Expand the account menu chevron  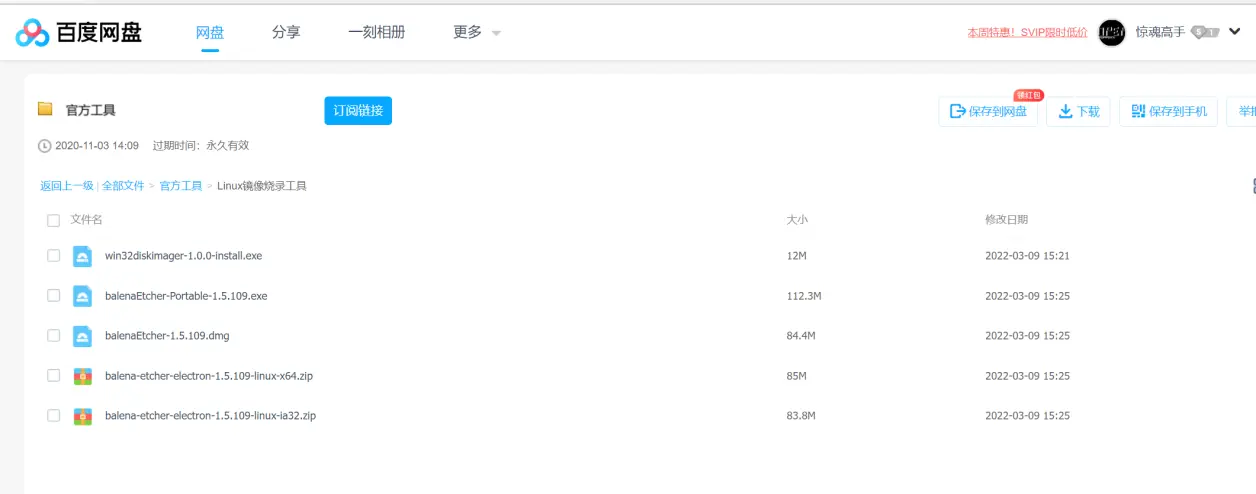(x=1234, y=32)
